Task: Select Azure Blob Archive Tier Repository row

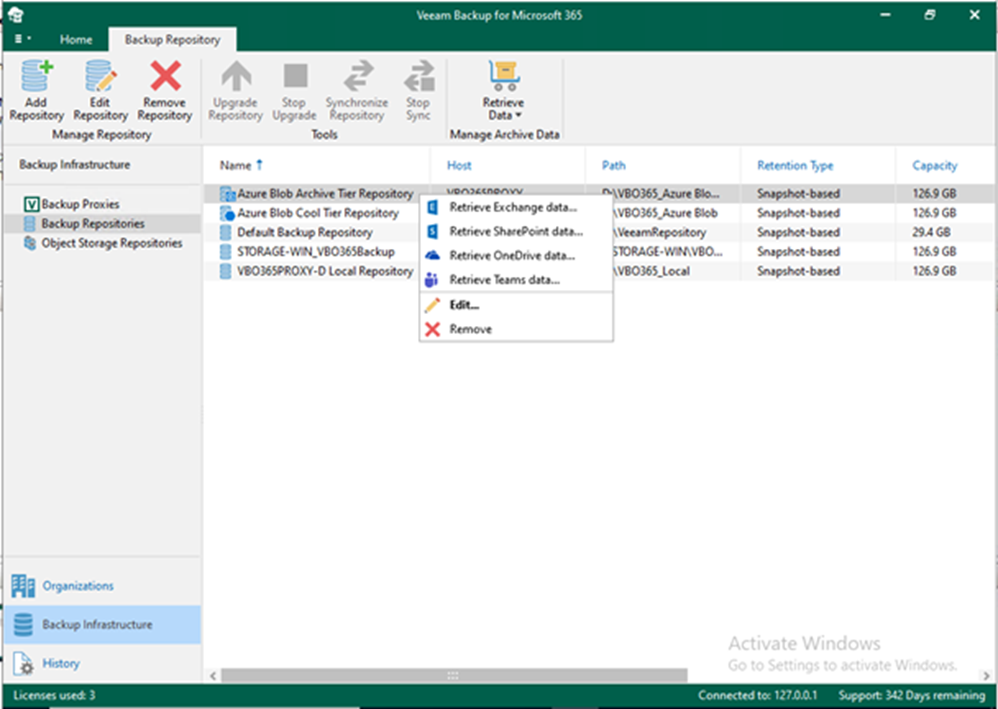Action: (598, 193)
